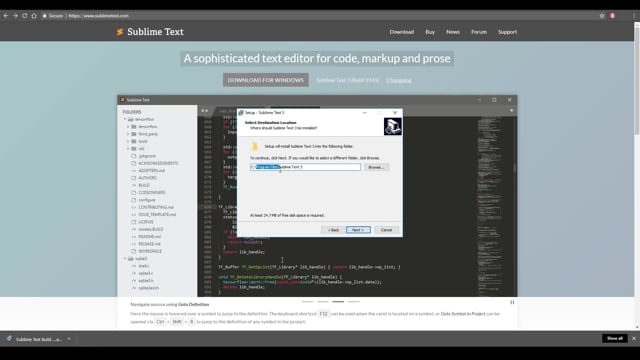Open the browser home page icon
Image resolution: width=640 pixels, height=360 pixels.
tap(34, 16)
